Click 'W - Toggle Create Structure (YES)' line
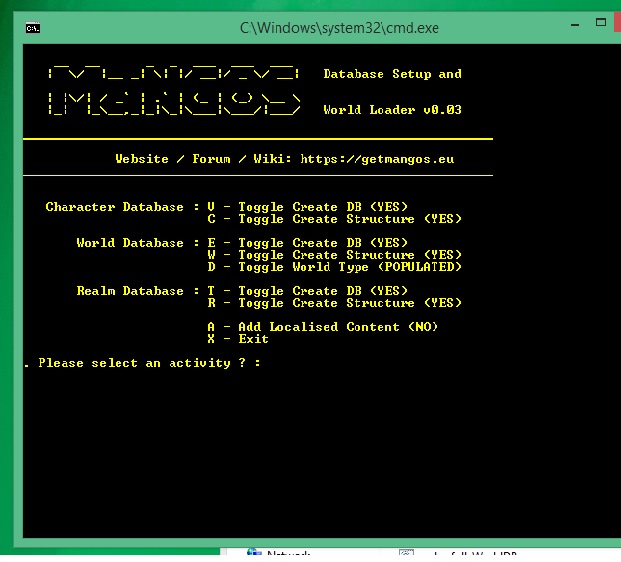This screenshot has height=562, width=621. pos(335,255)
